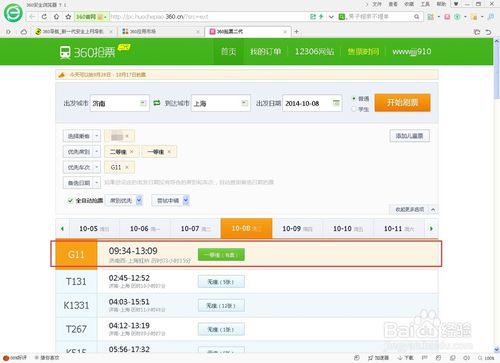Open the 售票时间 navigation item
This screenshot has width=500, height=363.
coord(363,51)
